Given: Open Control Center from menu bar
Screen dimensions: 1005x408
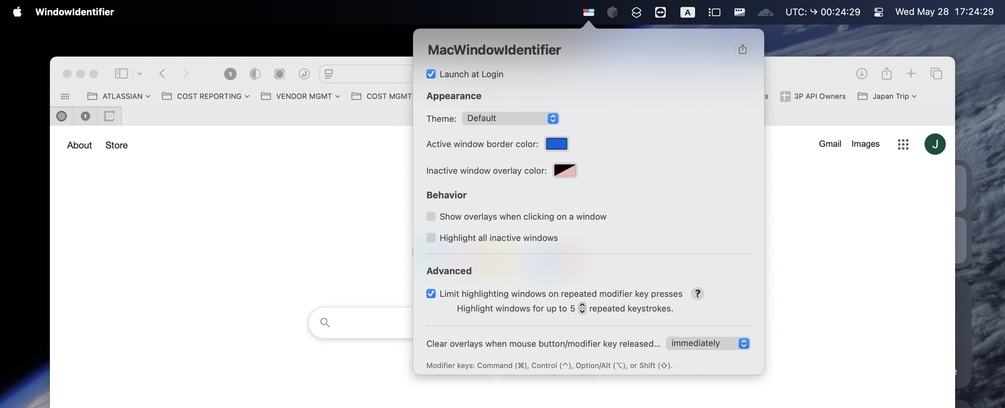Looking at the screenshot, I should tap(878, 12).
